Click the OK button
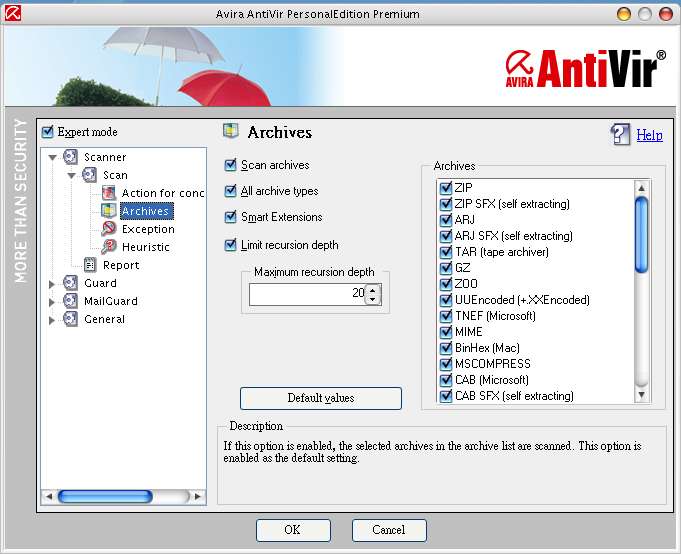The image size is (681, 554). tap(293, 530)
